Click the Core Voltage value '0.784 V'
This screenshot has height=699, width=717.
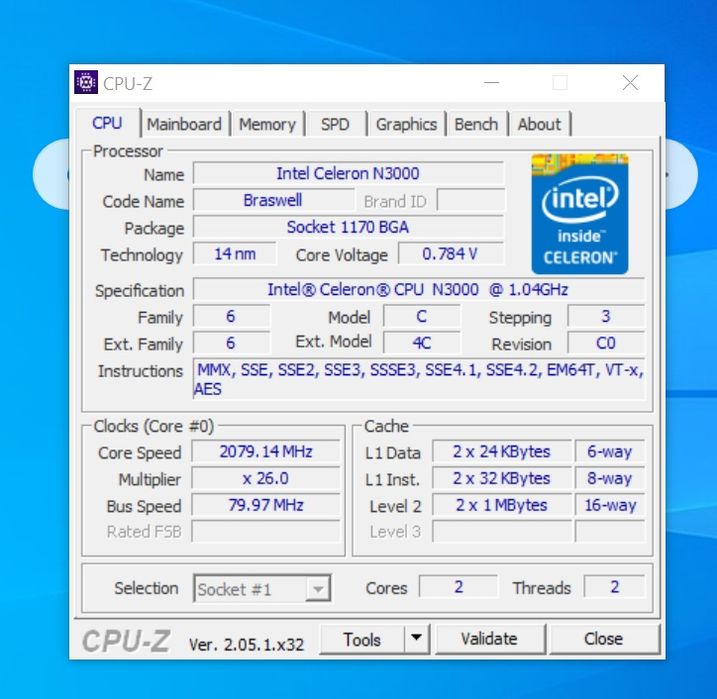(x=450, y=254)
